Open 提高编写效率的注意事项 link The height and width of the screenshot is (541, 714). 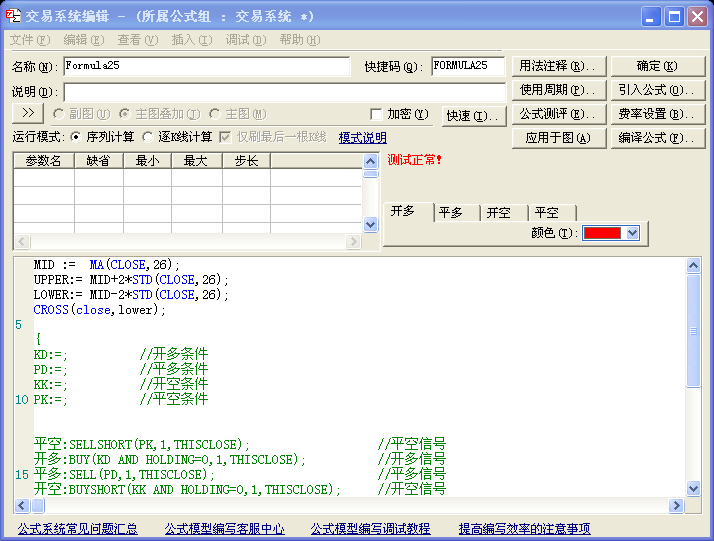525,529
